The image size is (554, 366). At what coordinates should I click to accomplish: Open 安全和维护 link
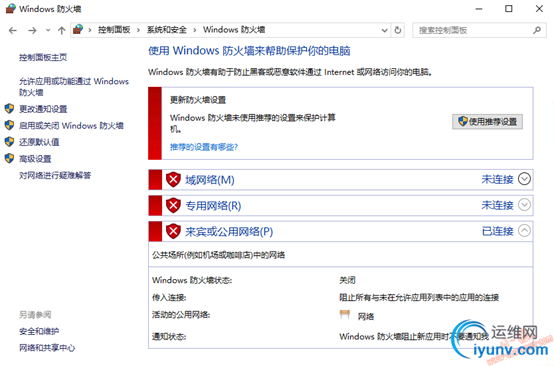point(39,331)
